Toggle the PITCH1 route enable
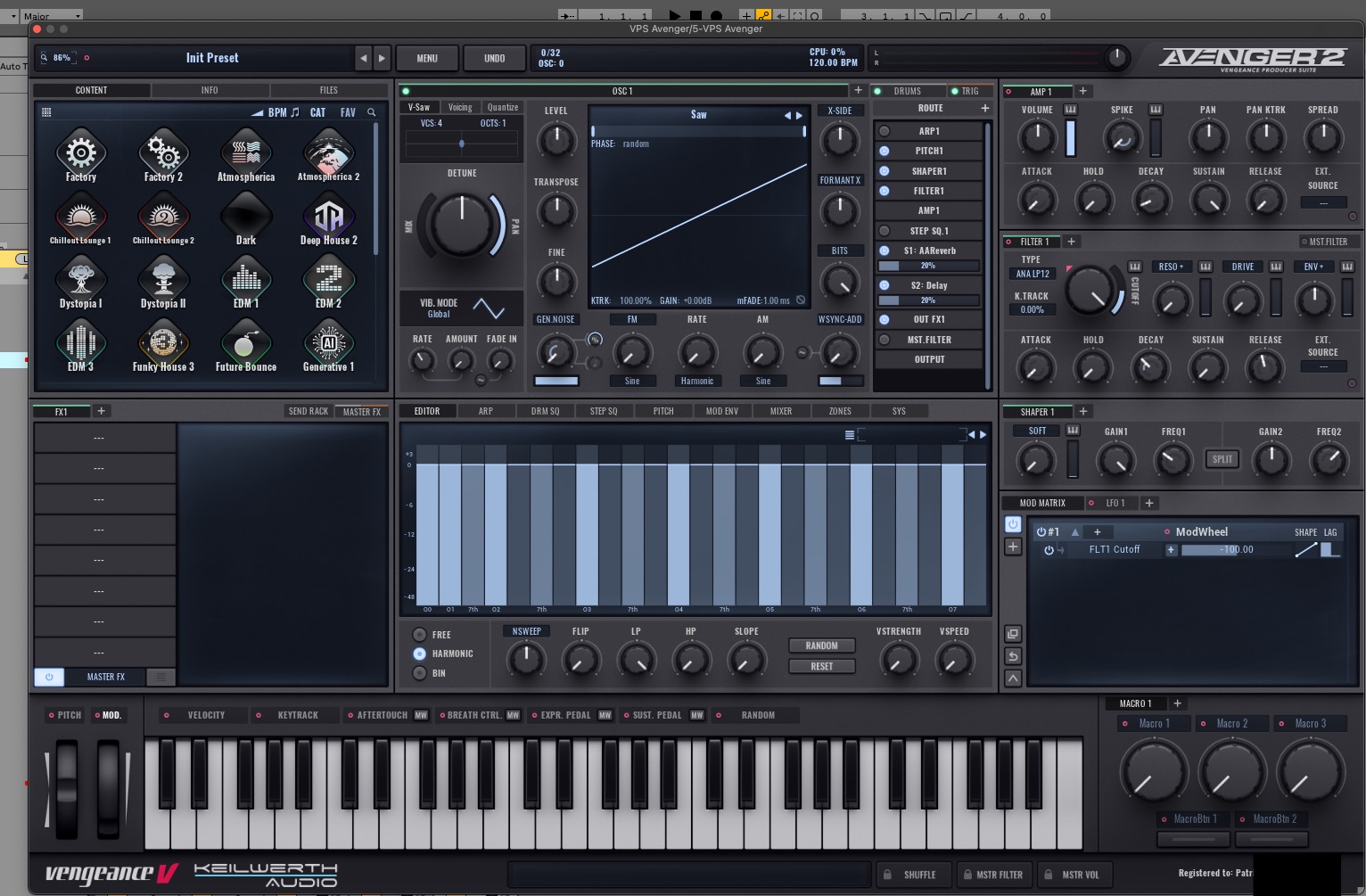This screenshot has height=896, width=1366. coord(885,151)
